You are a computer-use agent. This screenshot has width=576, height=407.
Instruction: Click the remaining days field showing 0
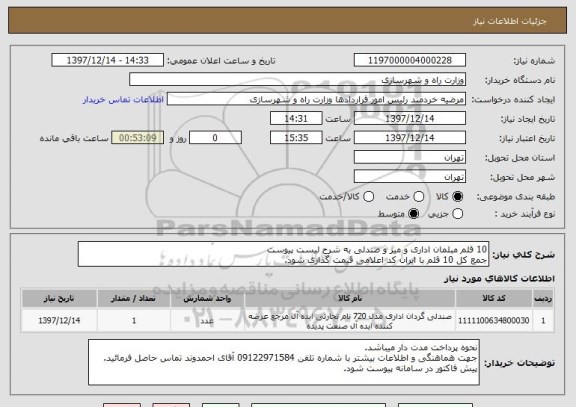click(215, 138)
